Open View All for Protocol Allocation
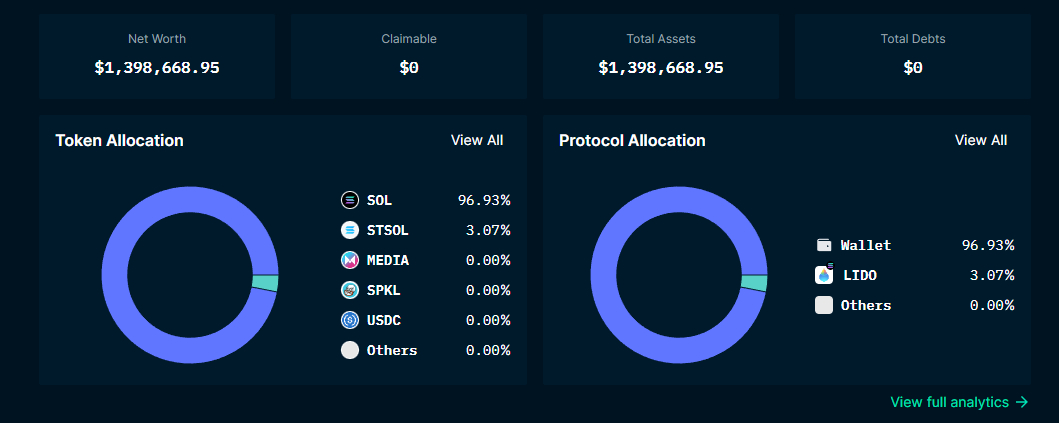 pyautogui.click(x=981, y=140)
